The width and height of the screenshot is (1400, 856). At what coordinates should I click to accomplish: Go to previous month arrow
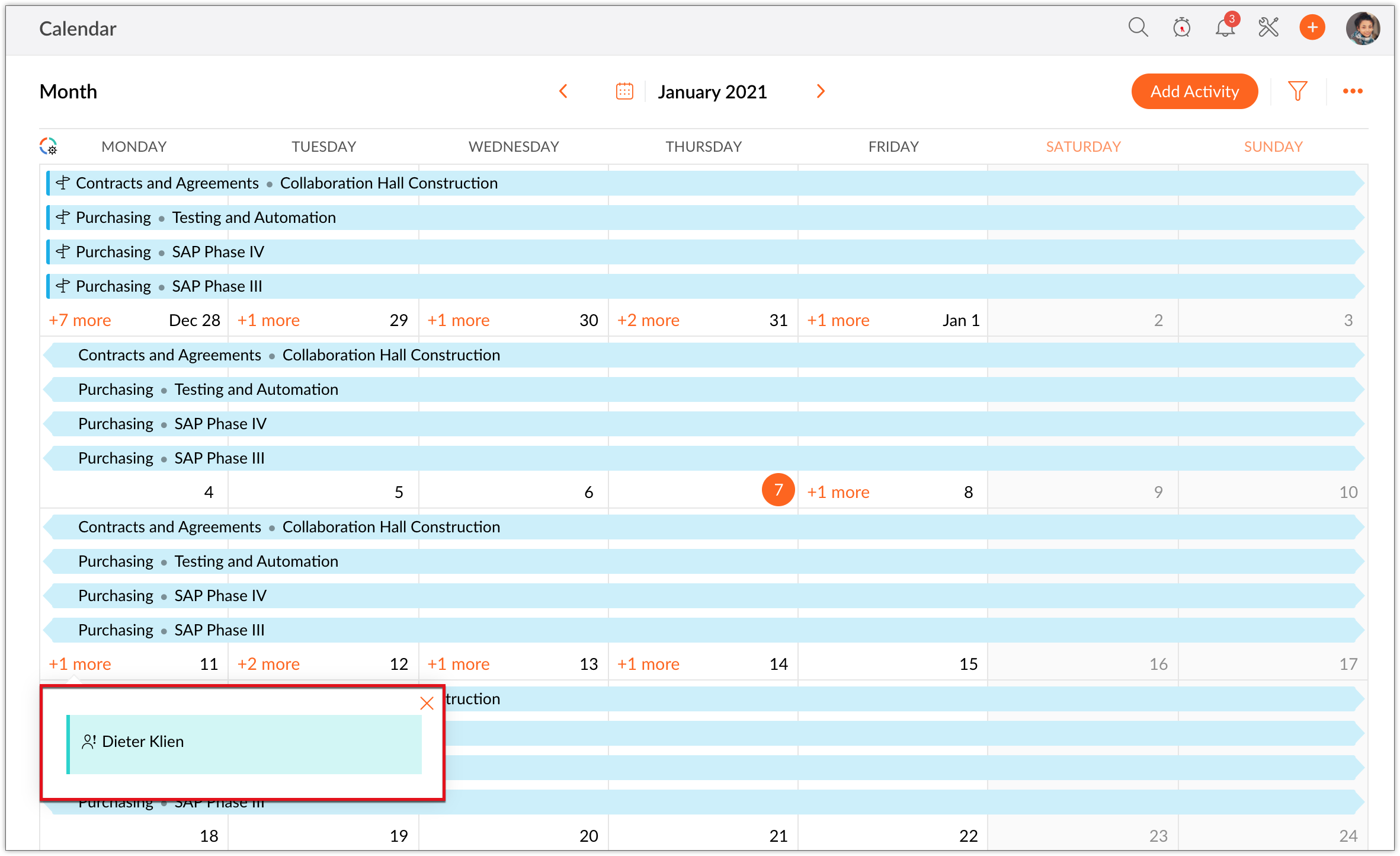tap(563, 91)
